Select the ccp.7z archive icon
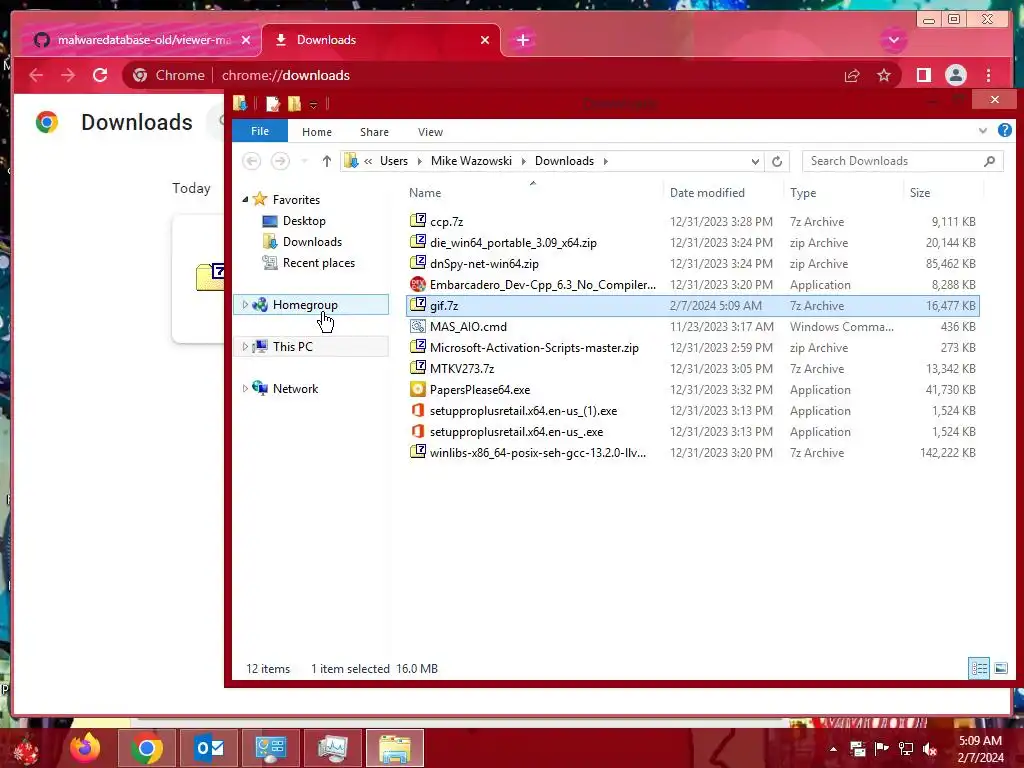 (x=418, y=221)
